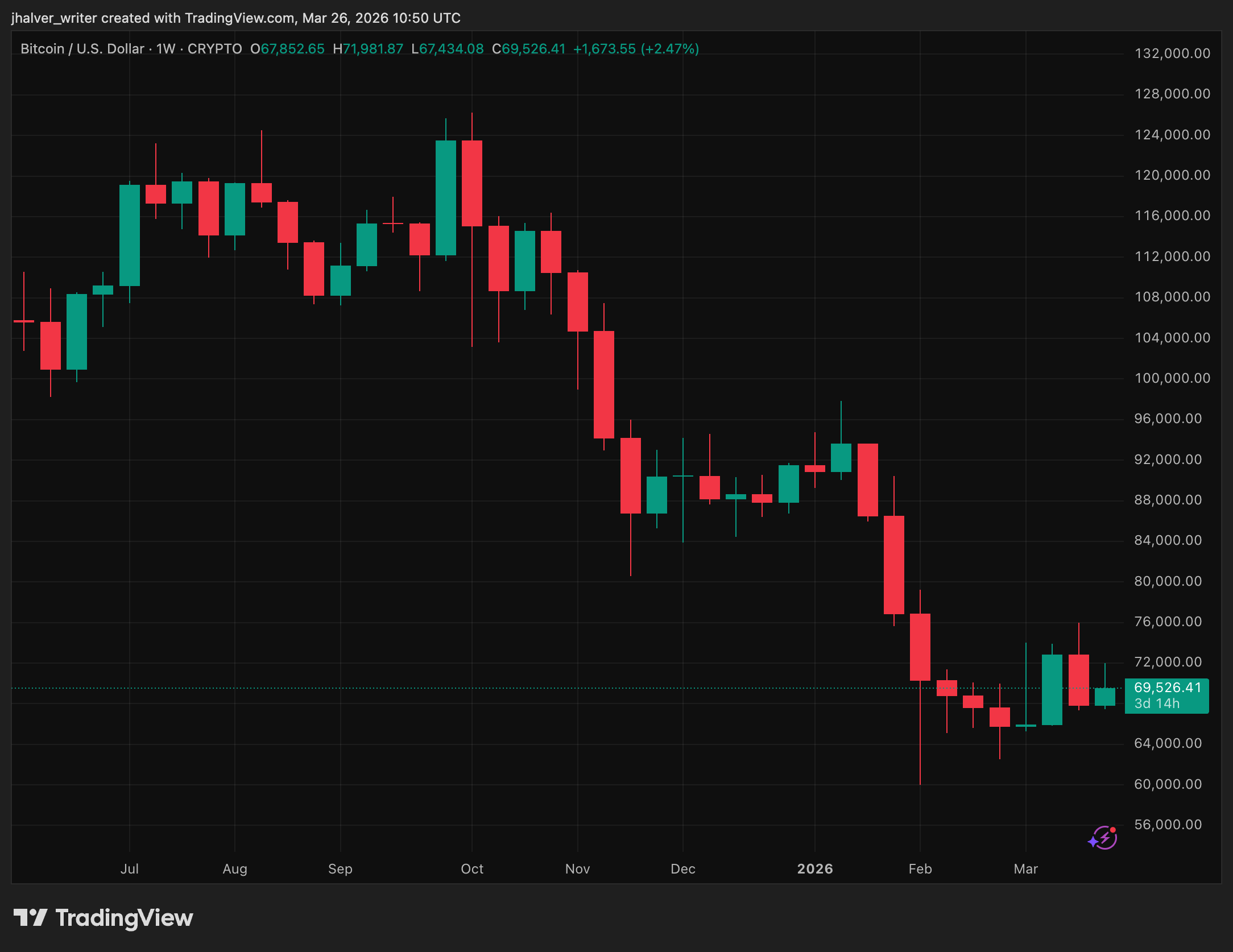Click the 88,000.00 gridline price level

click(1168, 500)
